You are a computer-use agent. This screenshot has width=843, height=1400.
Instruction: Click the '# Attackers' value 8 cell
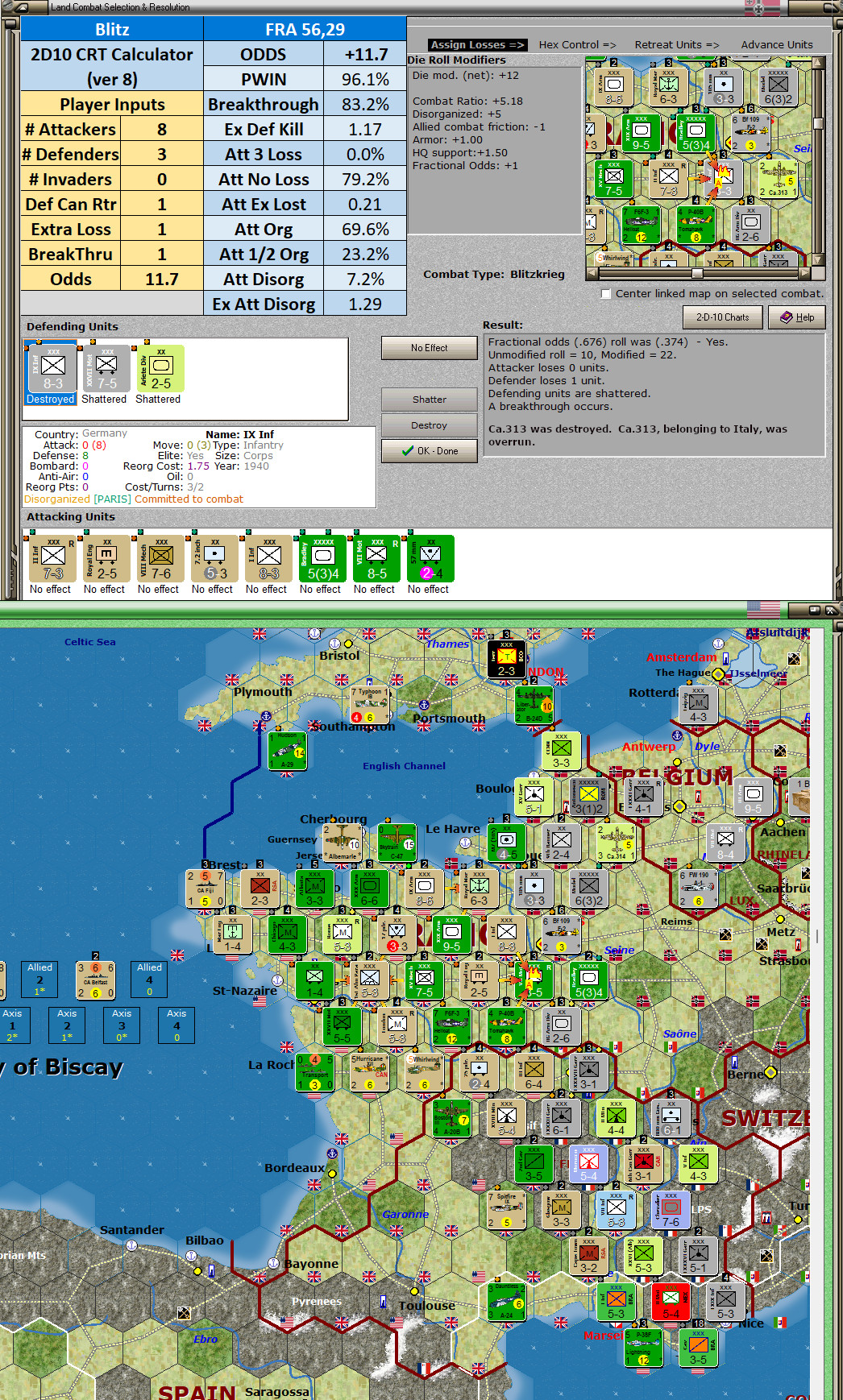point(162,129)
